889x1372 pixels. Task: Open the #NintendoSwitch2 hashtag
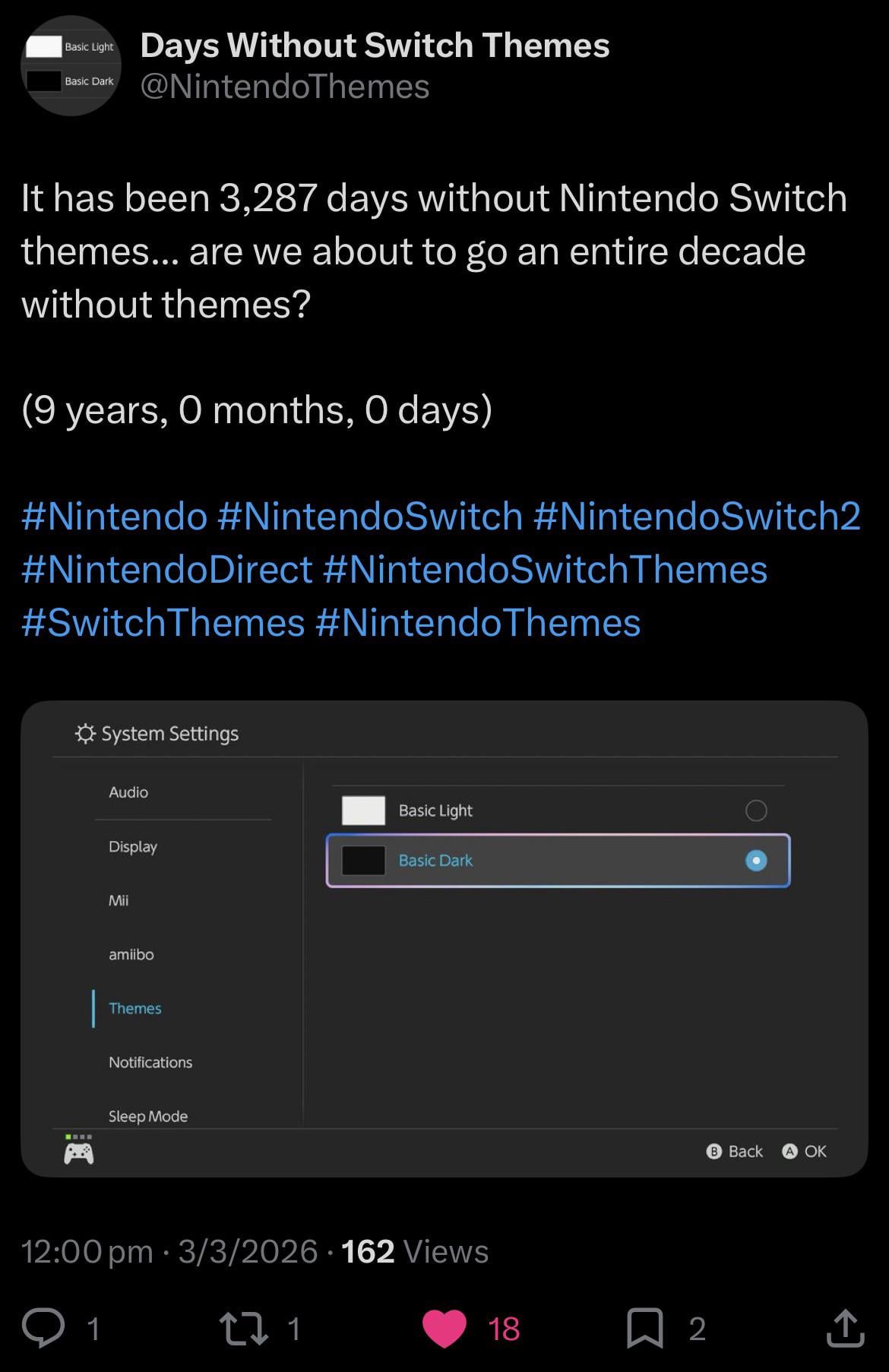(697, 517)
